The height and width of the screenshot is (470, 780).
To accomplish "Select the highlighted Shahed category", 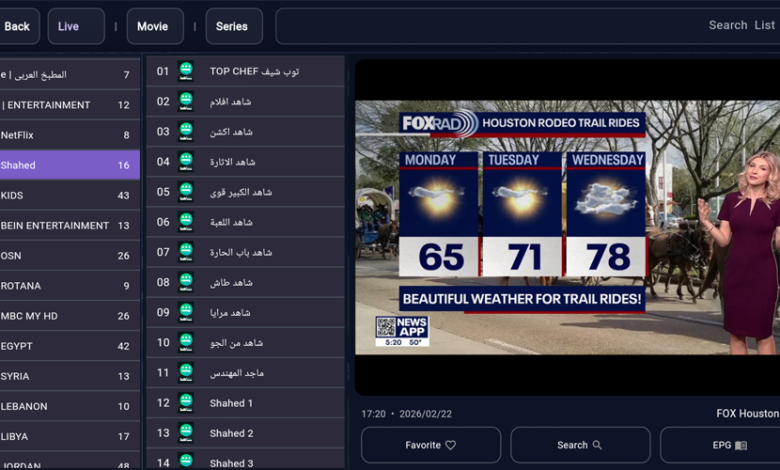I will pos(70,165).
